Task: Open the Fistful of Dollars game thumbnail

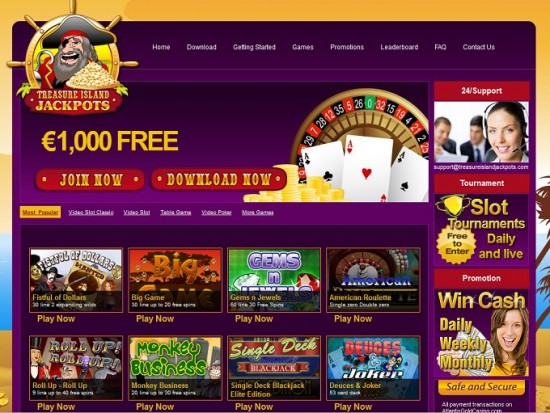Action: 76,280
